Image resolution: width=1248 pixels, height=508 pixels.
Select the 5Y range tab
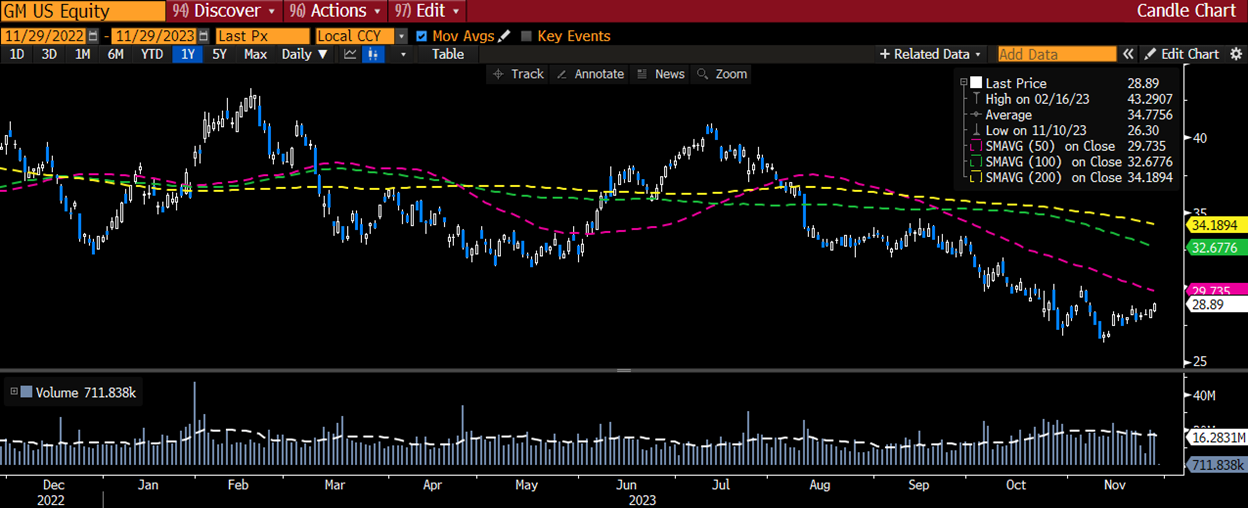220,54
